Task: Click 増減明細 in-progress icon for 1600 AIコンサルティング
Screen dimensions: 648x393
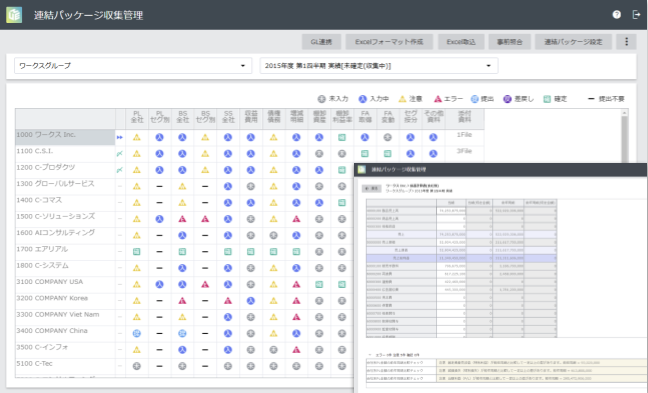Action: pyautogui.click(x=296, y=236)
